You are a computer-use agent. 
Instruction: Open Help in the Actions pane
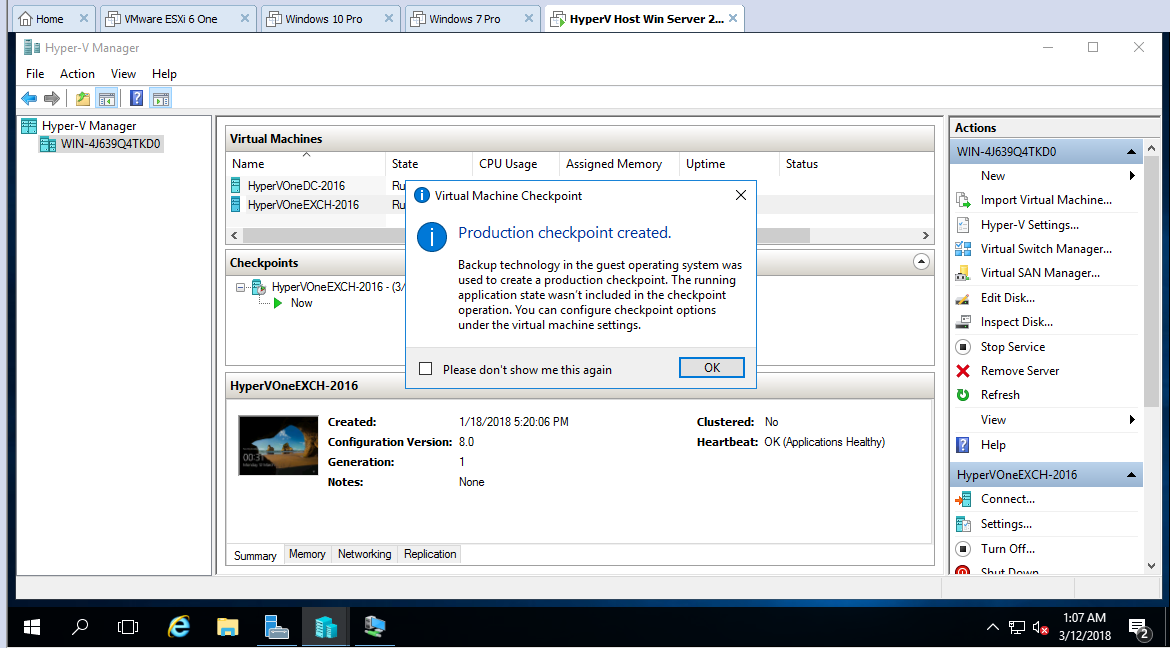[993, 445]
